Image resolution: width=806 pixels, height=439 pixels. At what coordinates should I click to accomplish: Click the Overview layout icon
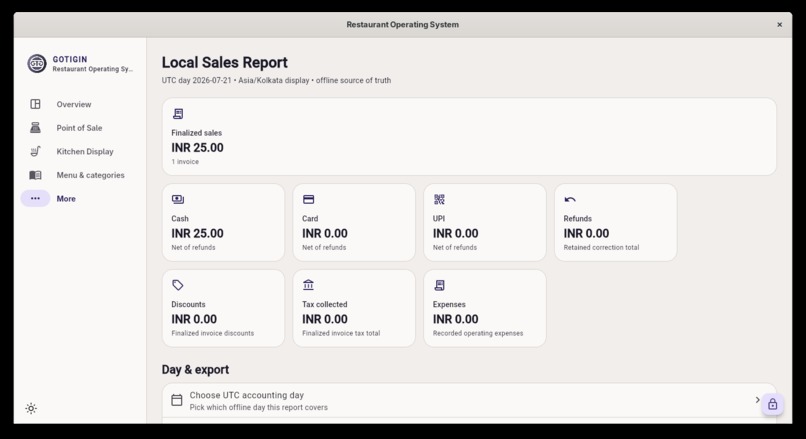35,104
